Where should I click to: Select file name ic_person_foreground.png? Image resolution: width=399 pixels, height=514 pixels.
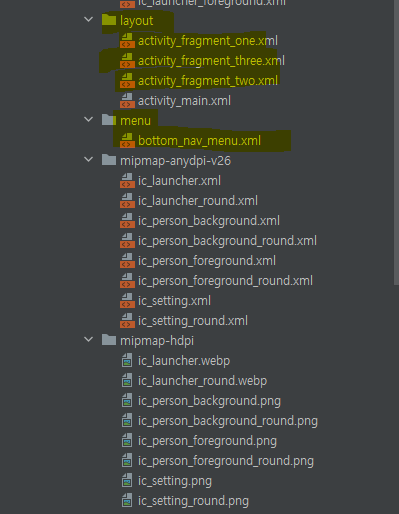point(207,441)
